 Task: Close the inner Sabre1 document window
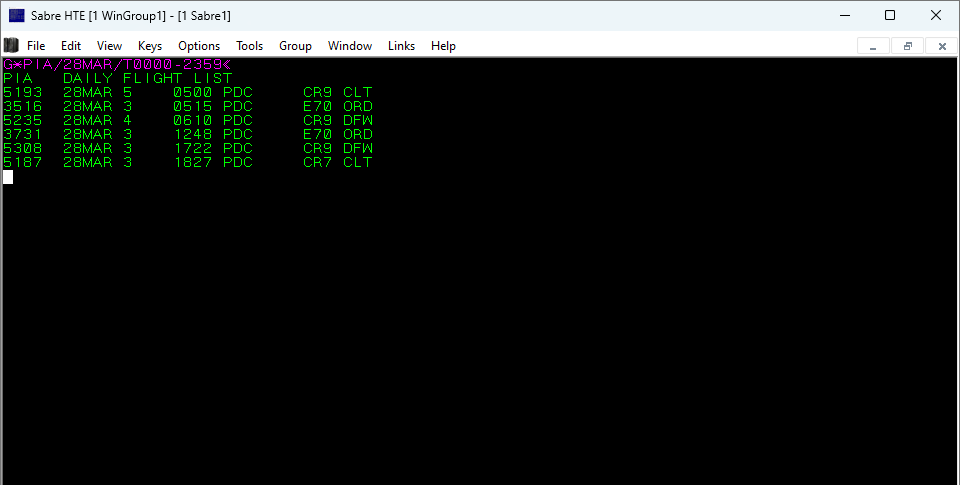(x=942, y=46)
